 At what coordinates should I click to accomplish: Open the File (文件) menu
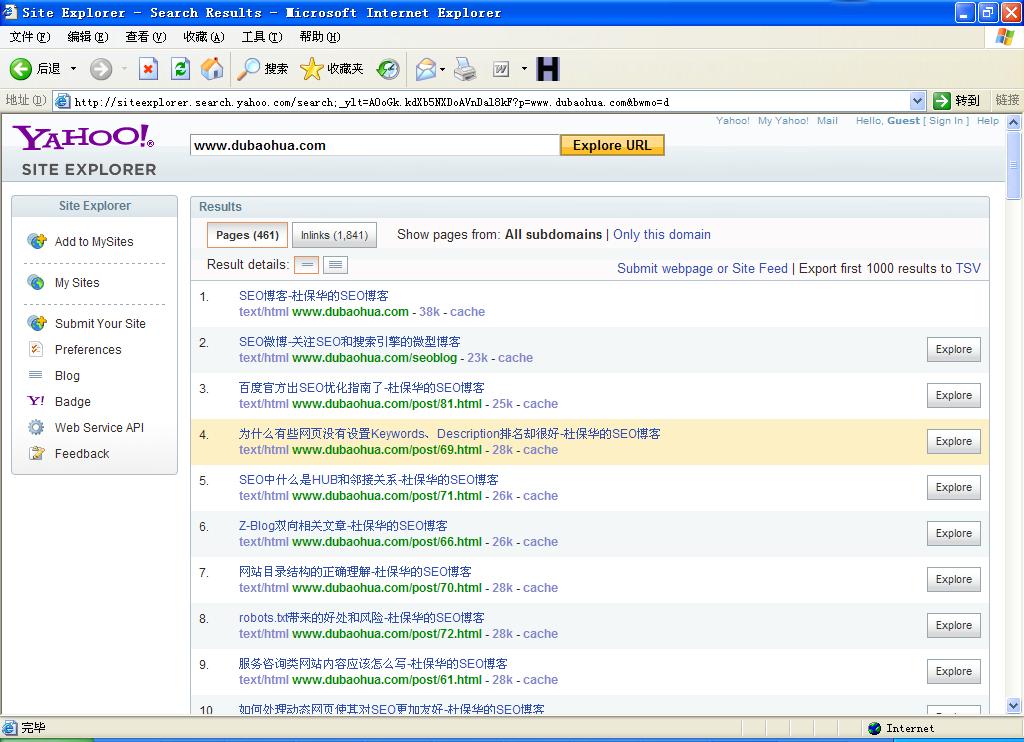click(29, 37)
